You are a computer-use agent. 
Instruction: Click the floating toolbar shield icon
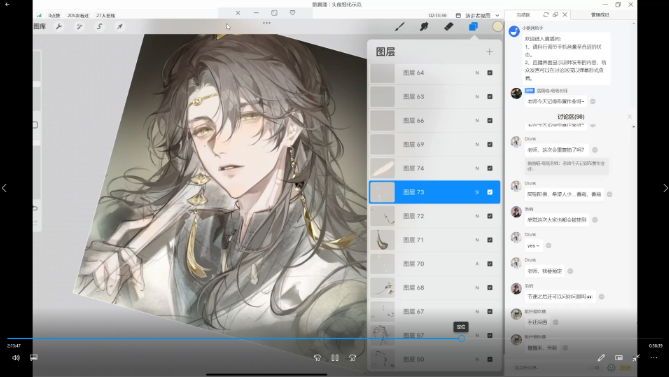292,13
